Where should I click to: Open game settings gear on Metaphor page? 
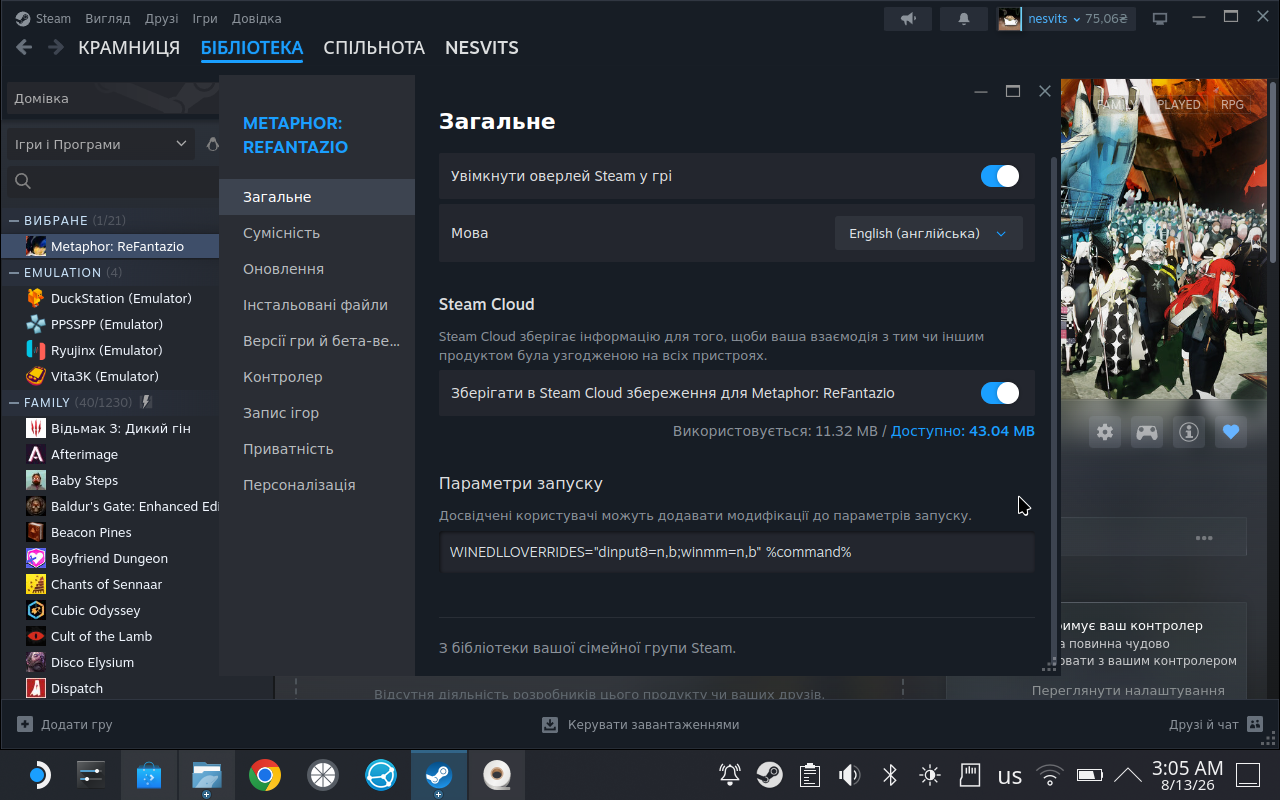pos(1105,432)
